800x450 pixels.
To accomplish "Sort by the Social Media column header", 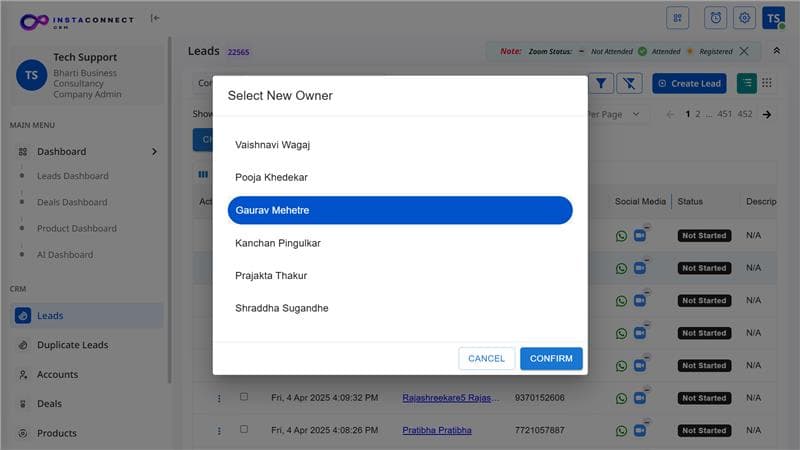I will point(640,202).
